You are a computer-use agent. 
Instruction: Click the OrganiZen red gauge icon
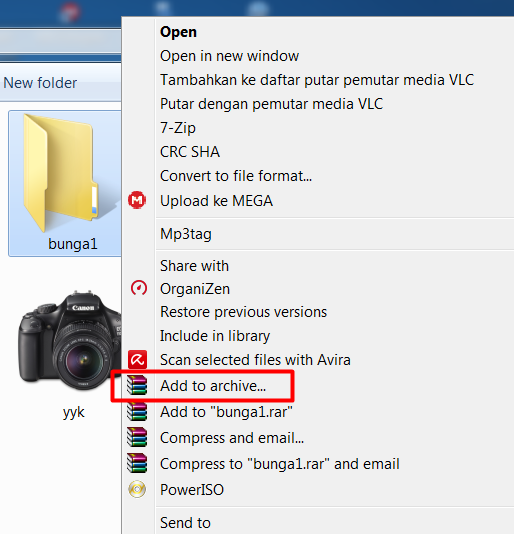[139, 288]
